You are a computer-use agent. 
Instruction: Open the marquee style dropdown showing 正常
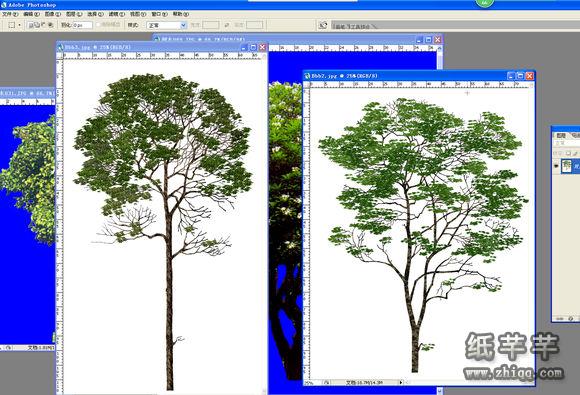click(166, 25)
